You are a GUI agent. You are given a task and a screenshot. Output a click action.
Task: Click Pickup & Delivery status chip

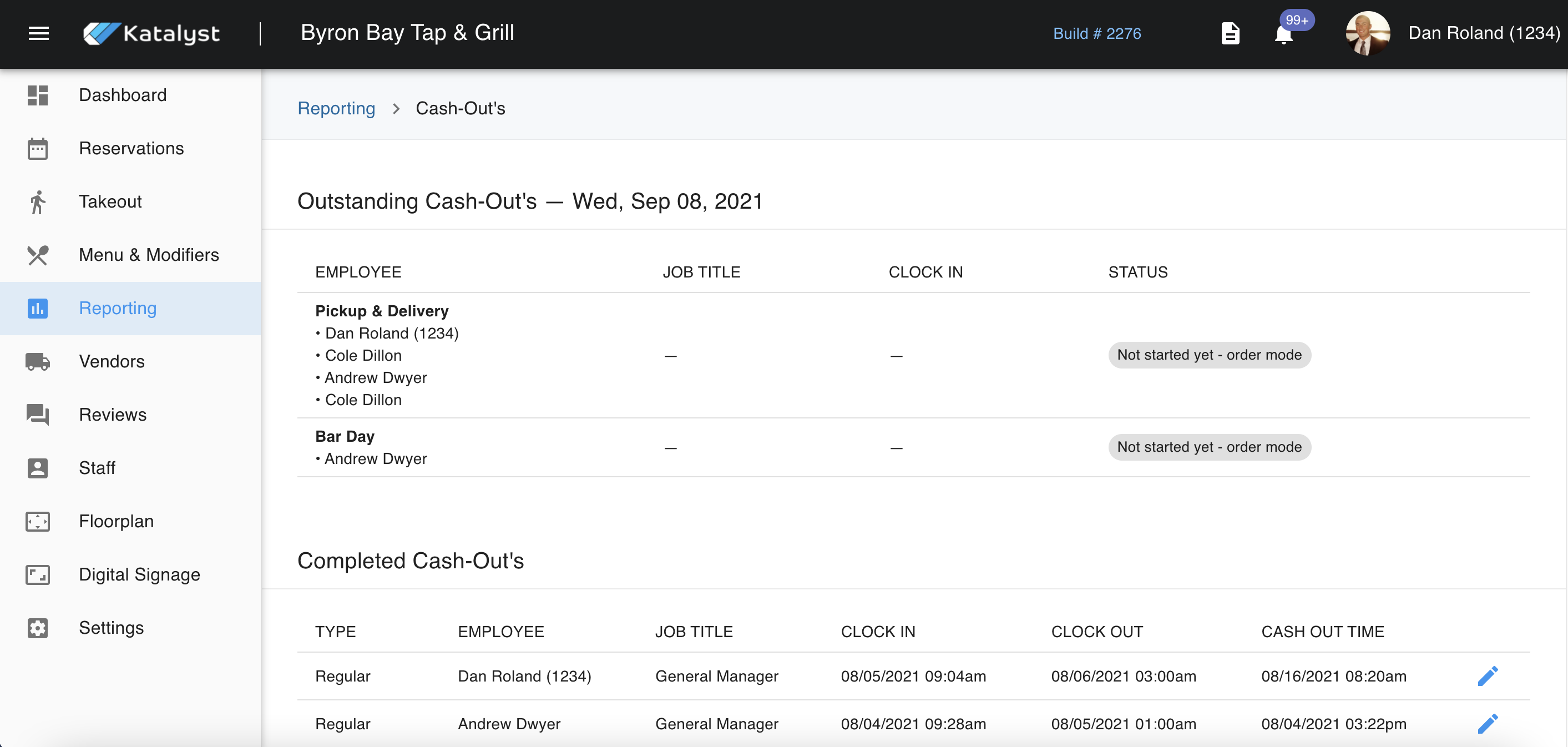click(x=1209, y=355)
